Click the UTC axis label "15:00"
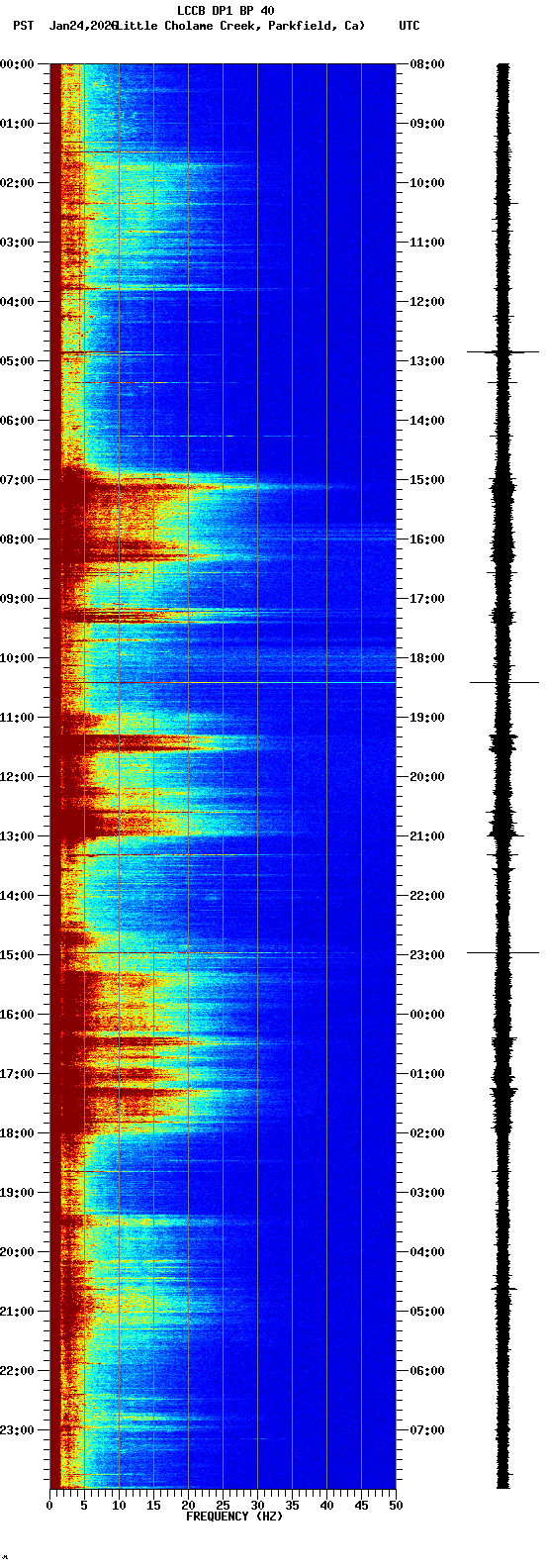 [427, 480]
